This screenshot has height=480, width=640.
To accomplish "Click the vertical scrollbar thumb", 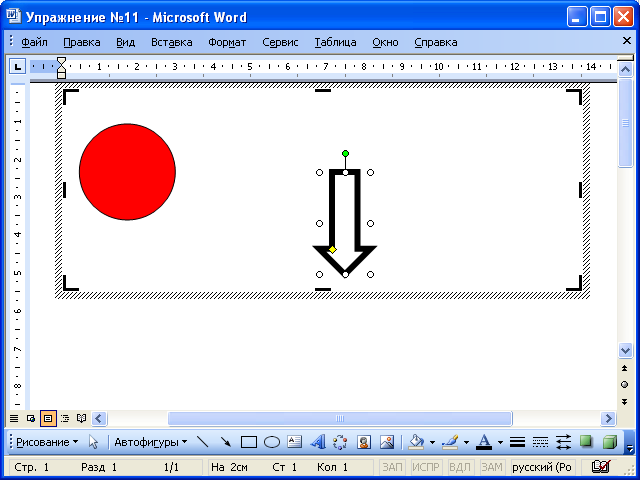I will pos(625,122).
